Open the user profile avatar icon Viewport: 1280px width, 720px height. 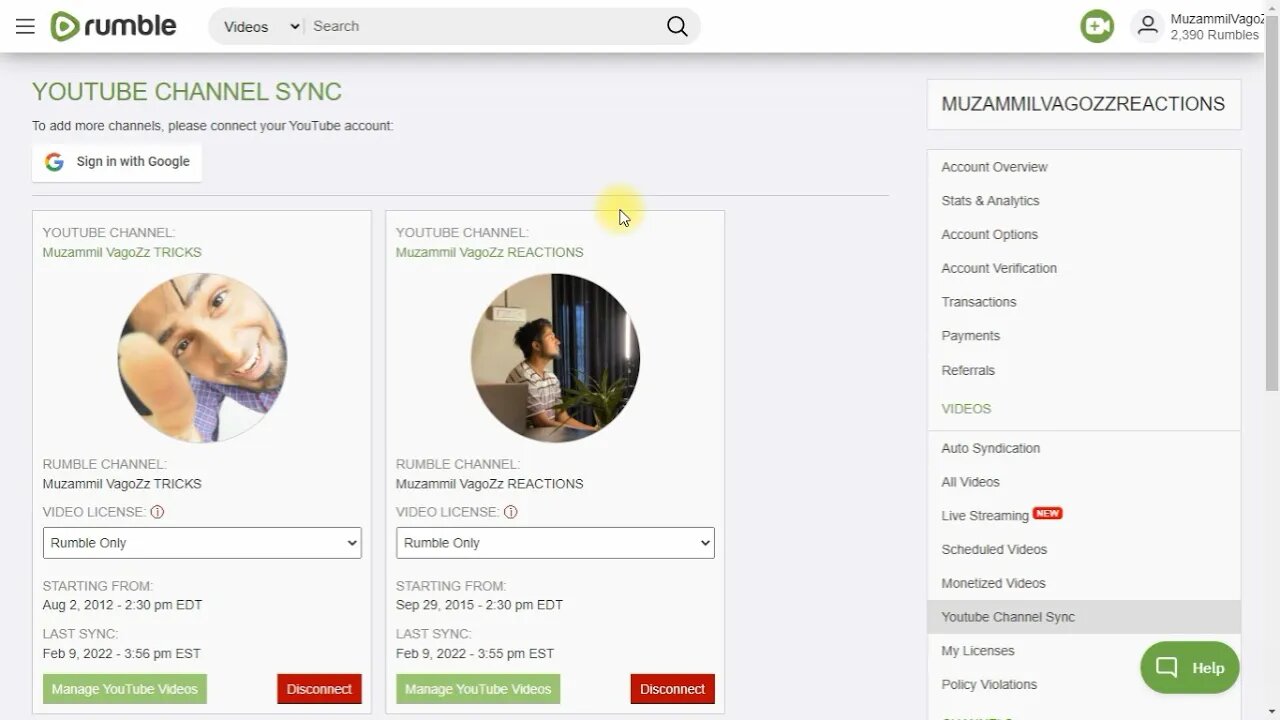1147,26
